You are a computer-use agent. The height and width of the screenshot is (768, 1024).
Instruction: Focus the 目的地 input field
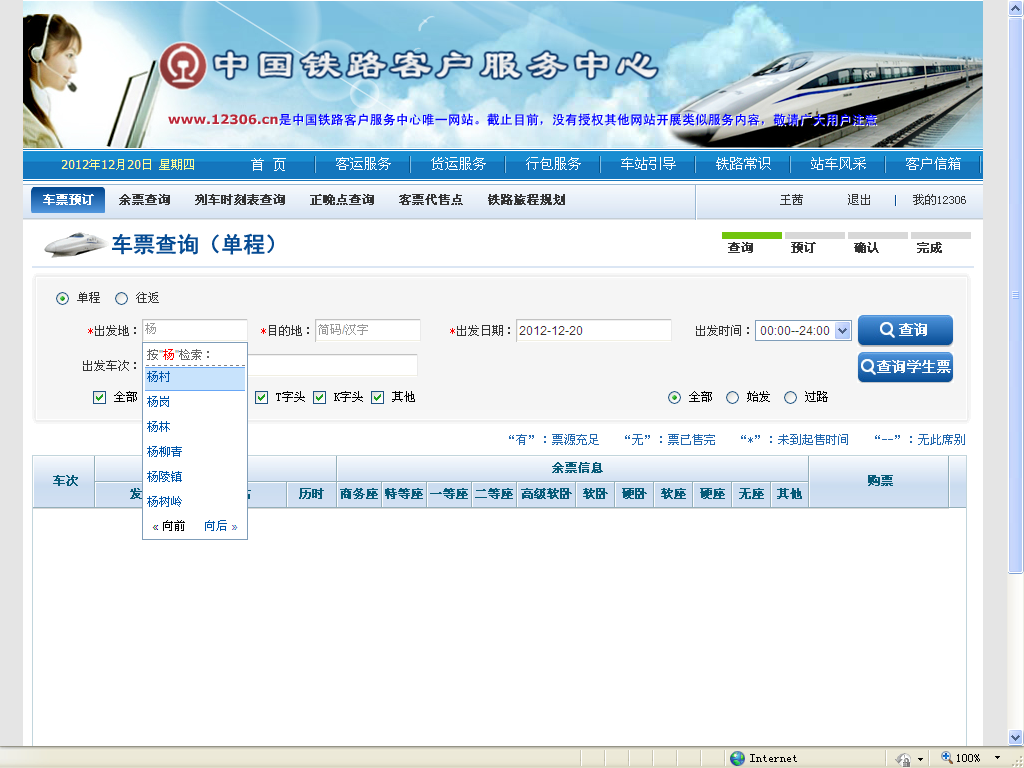368,330
